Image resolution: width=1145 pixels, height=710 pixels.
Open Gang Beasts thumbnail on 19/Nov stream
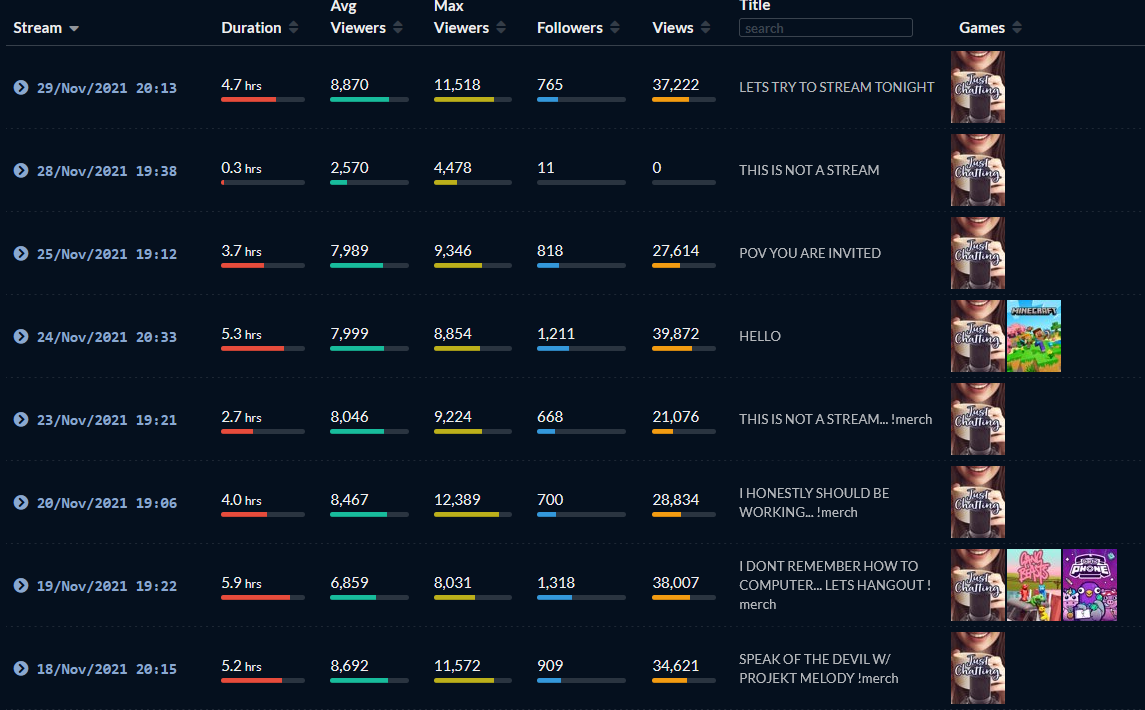1034,585
